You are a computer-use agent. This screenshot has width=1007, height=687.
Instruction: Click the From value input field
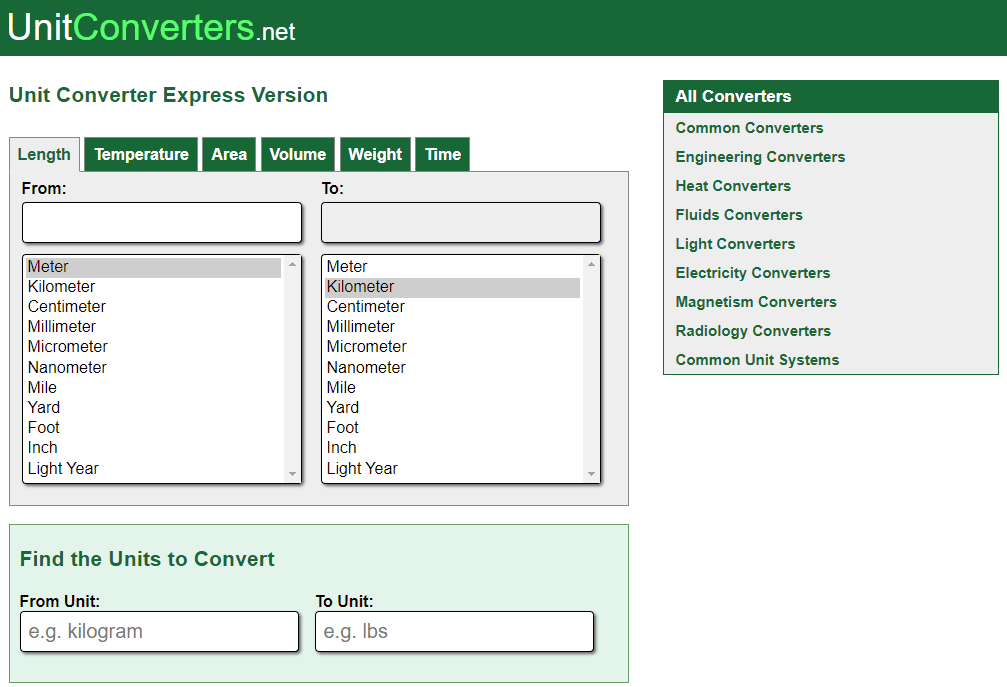click(x=162, y=223)
